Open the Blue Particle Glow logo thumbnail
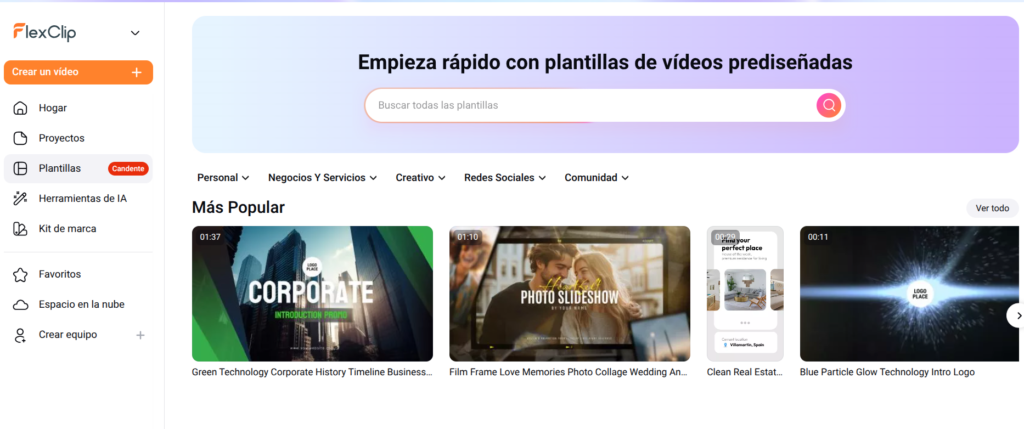 [910, 294]
